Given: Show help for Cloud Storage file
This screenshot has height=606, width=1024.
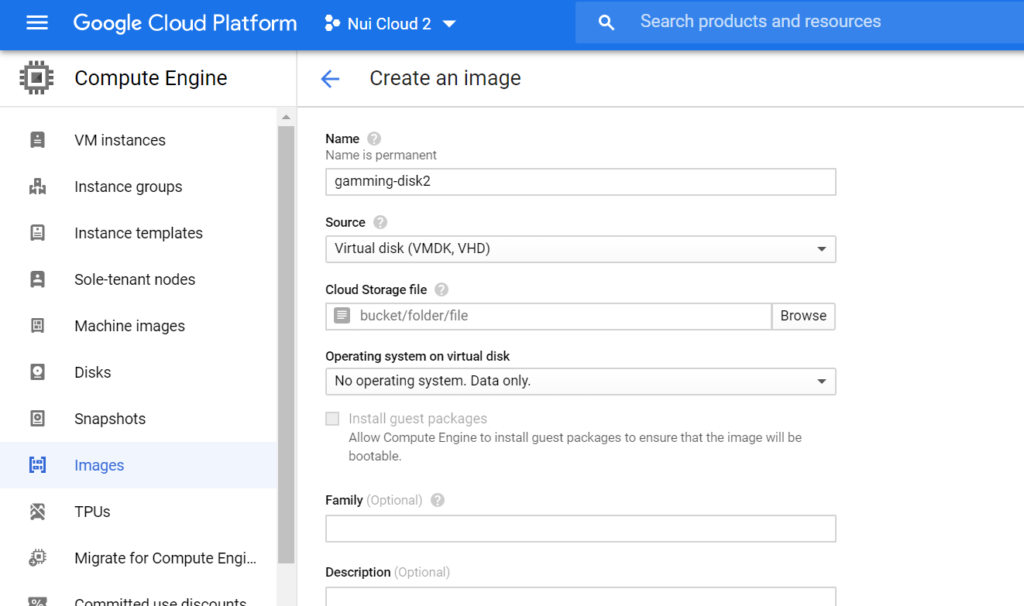Looking at the screenshot, I should point(441,289).
